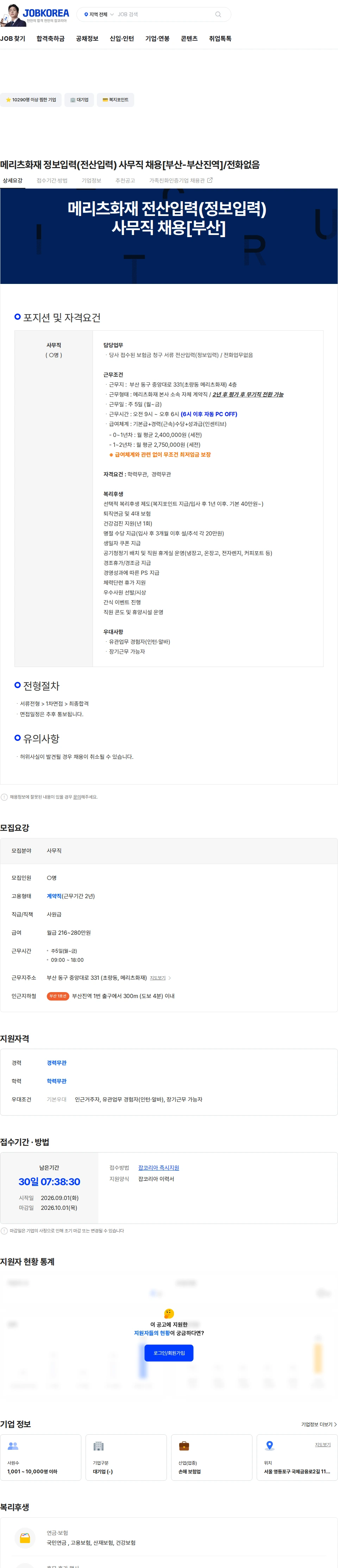Click the external-link icon after 채용관
Image resolution: width=338 pixels, height=1568 pixels.
210,180
